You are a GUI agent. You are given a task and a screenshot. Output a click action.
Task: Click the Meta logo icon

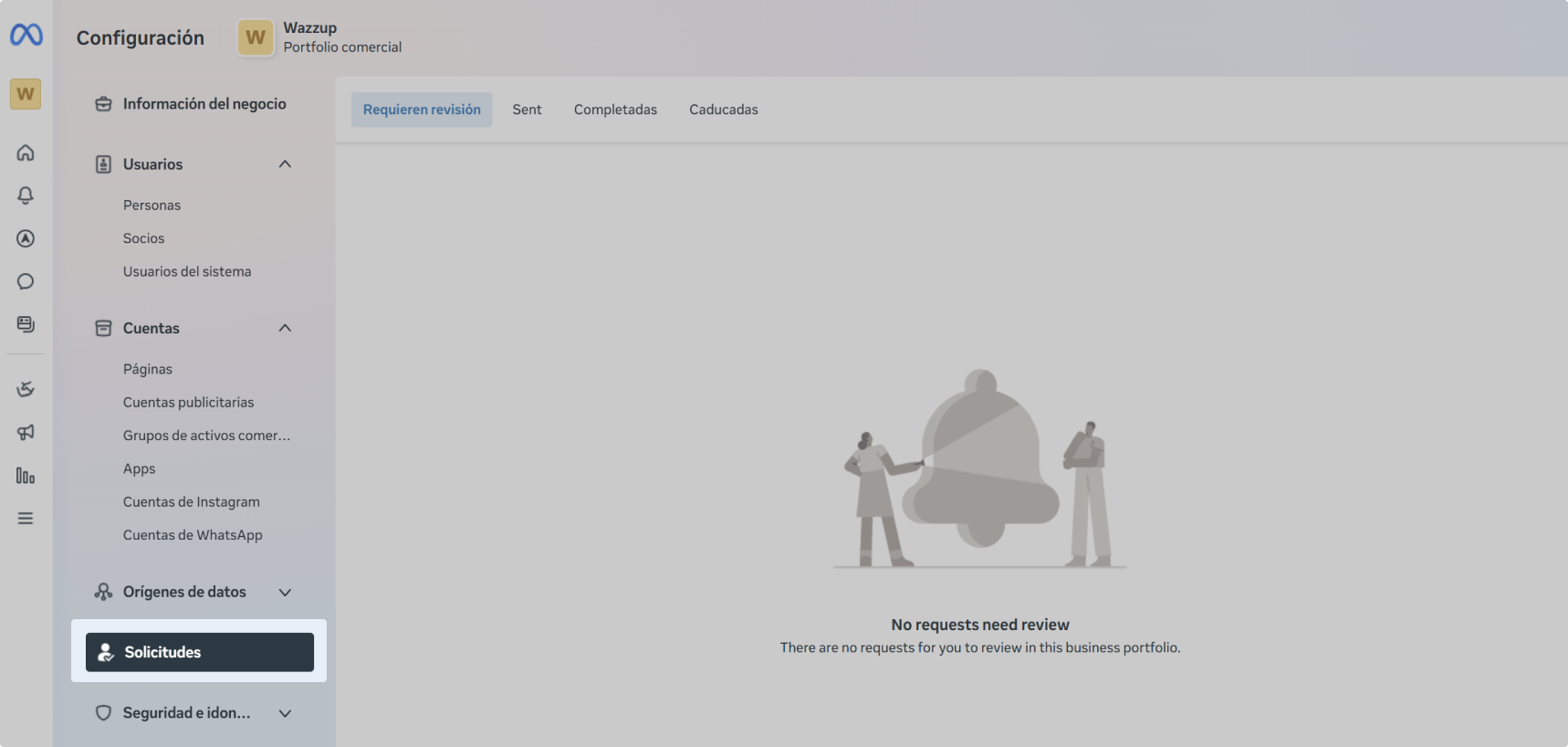coord(26,35)
